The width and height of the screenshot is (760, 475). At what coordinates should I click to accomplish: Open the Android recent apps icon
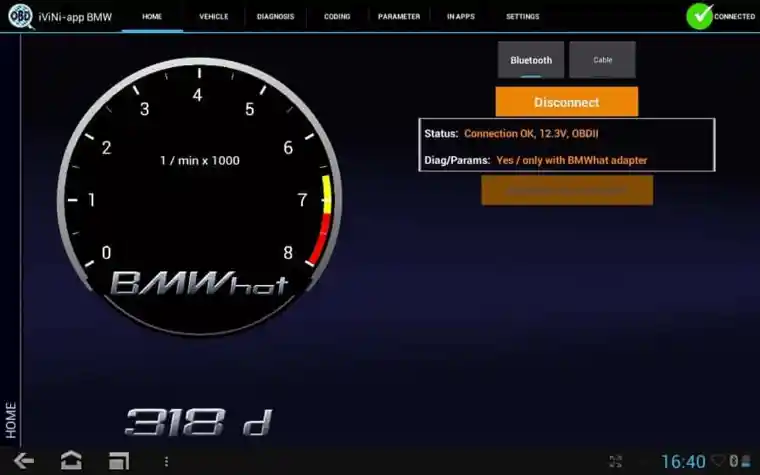[119, 461]
